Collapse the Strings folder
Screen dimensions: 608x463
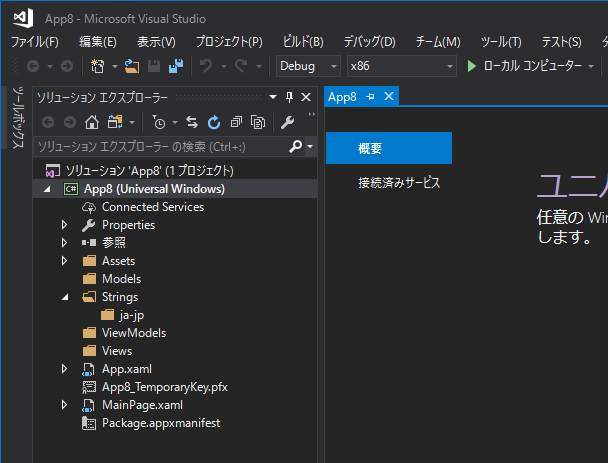pyautogui.click(x=65, y=297)
